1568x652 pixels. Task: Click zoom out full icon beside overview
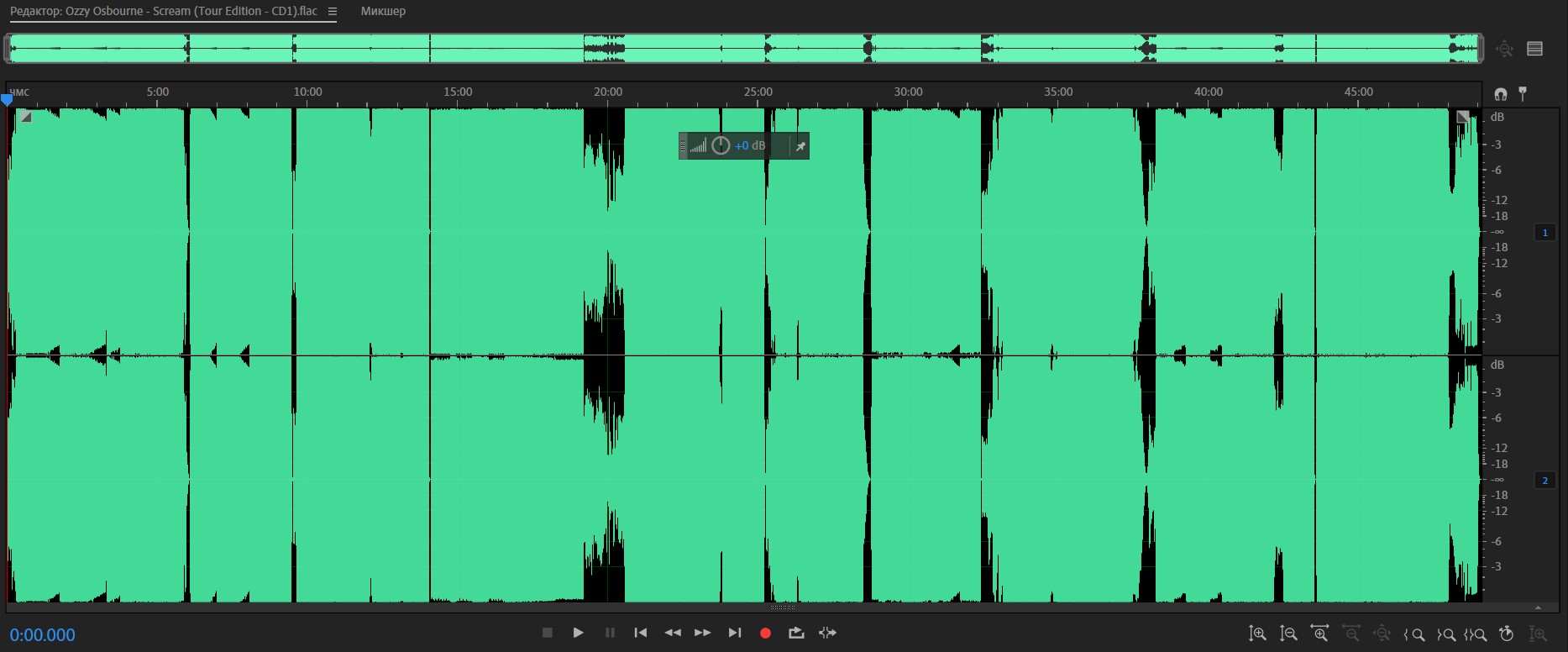click(1504, 49)
